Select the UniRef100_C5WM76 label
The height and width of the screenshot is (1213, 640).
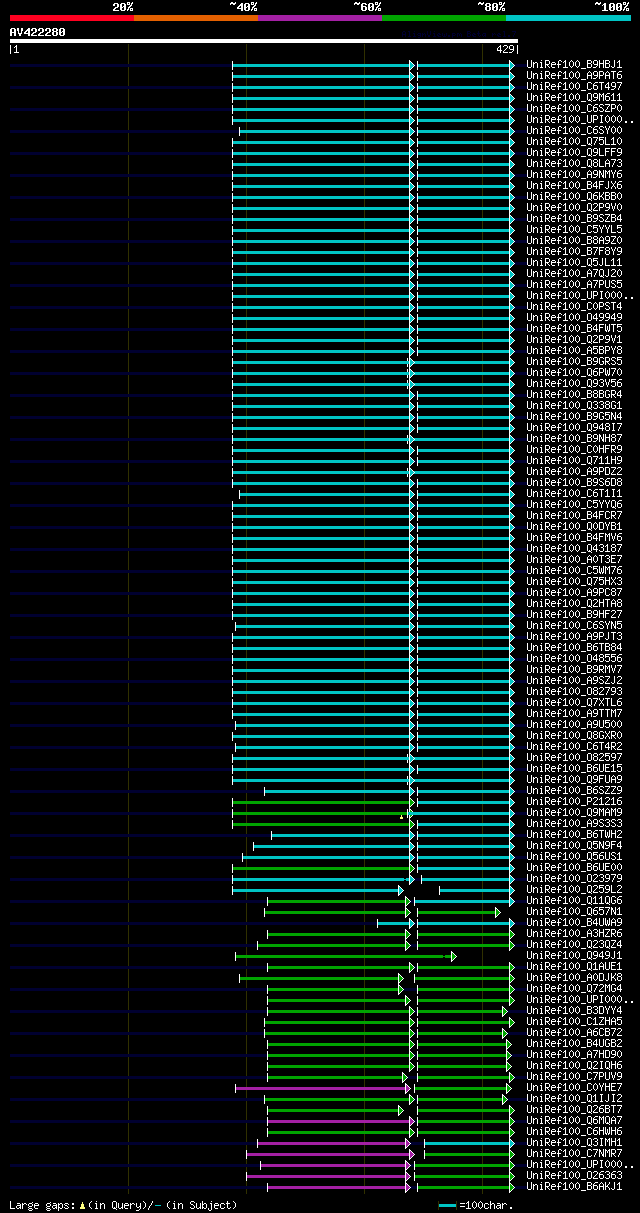(x=574, y=570)
